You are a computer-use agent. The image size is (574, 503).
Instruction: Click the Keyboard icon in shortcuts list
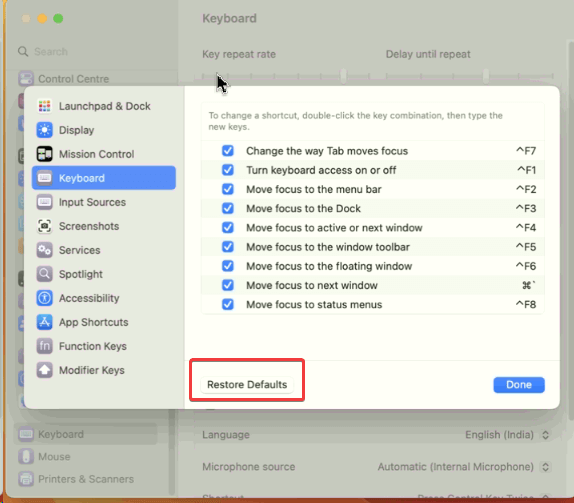45,178
